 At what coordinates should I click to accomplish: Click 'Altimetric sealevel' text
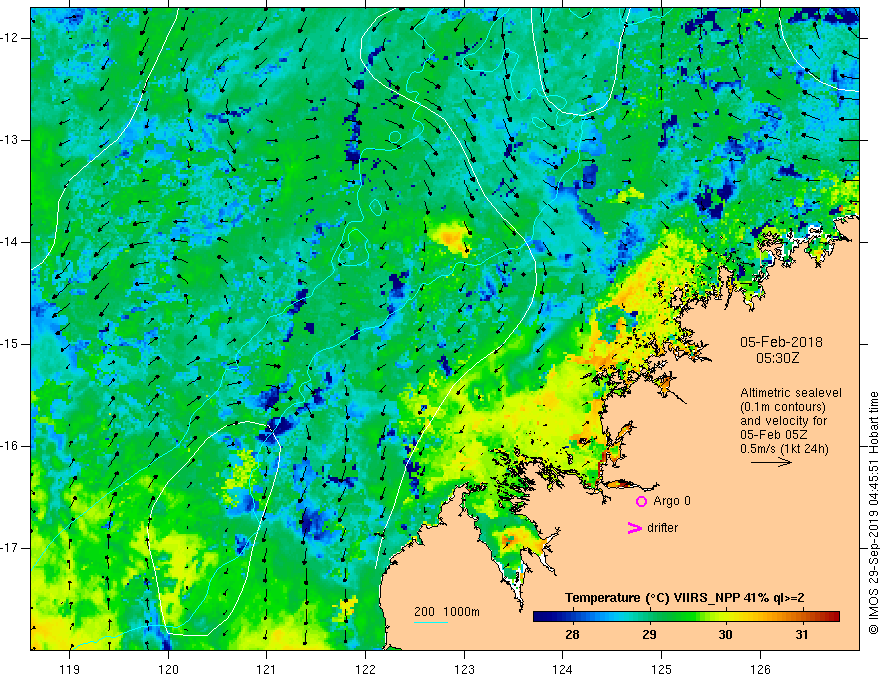(x=791, y=393)
